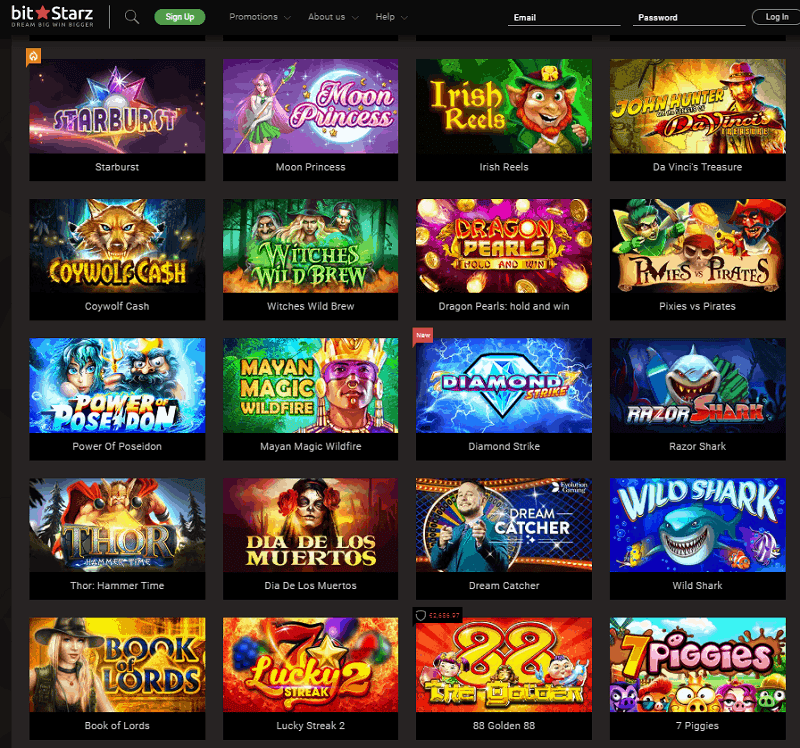Screen dimensions: 800x748
Task: Click the New badge on Diamond Strike
Action: coord(422,336)
